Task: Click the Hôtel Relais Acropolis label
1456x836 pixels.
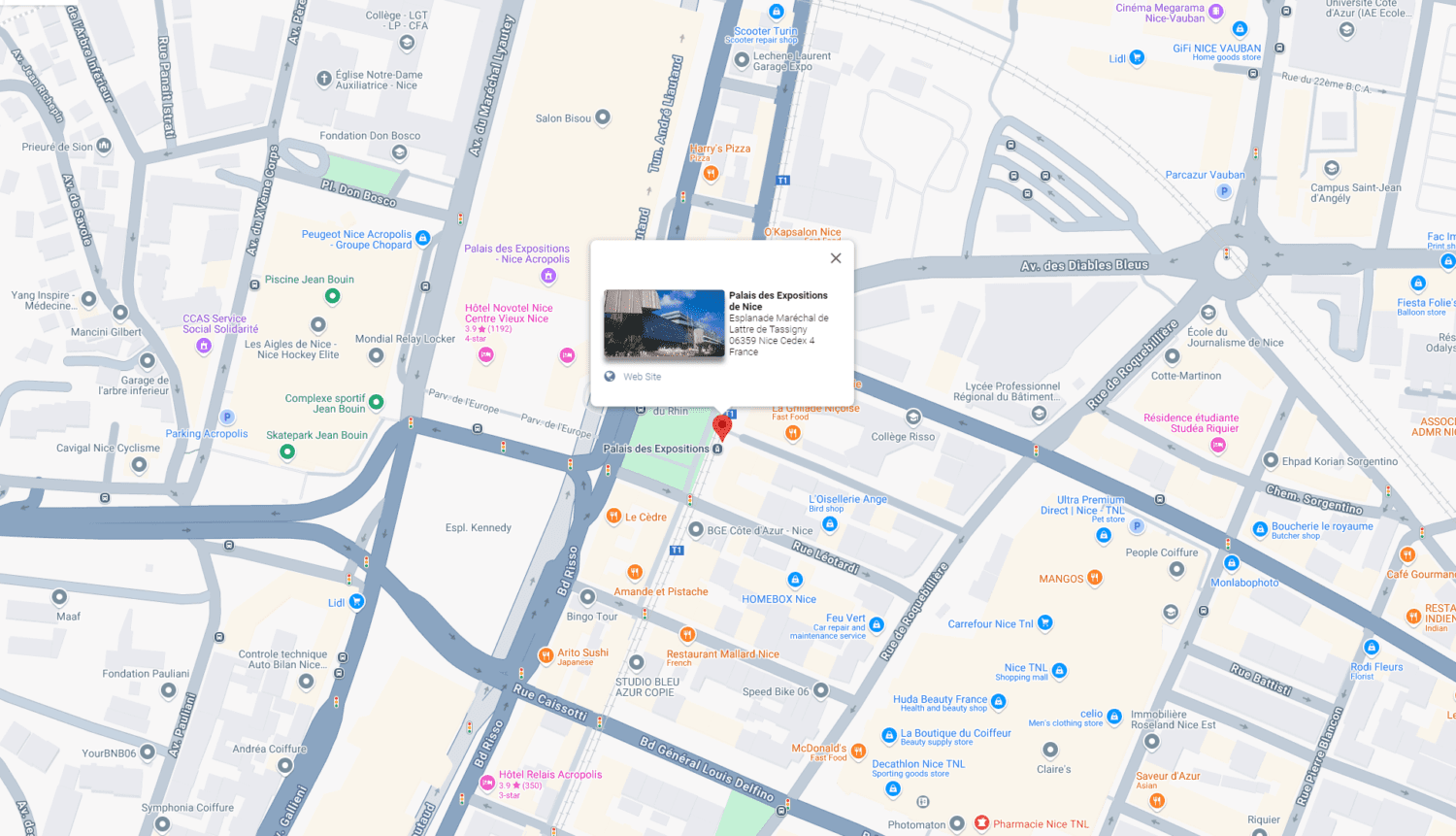Action: [550, 775]
